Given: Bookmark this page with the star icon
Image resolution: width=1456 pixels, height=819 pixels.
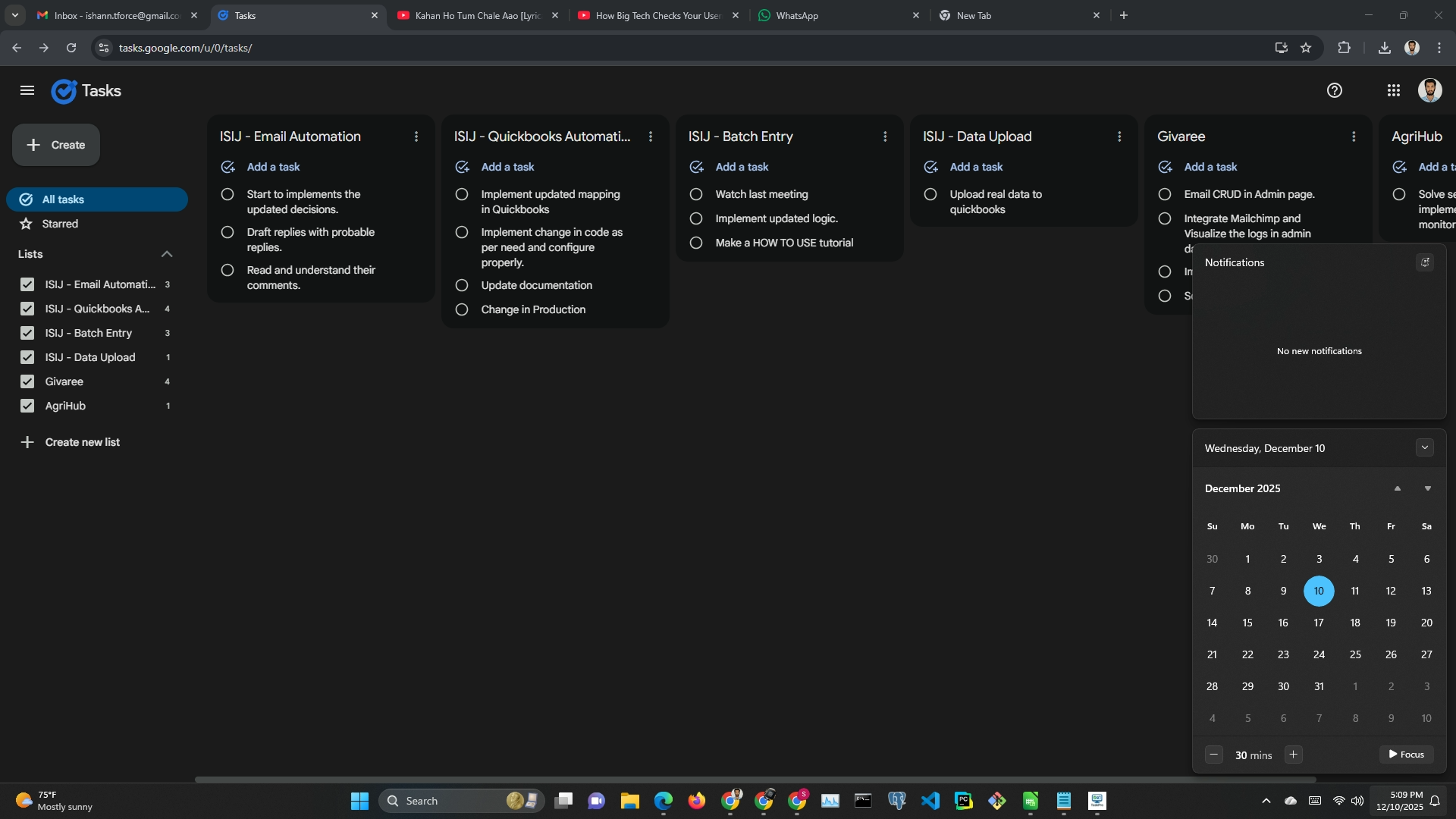Looking at the screenshot, I should pyautogui.click(x=1305, y=48).
